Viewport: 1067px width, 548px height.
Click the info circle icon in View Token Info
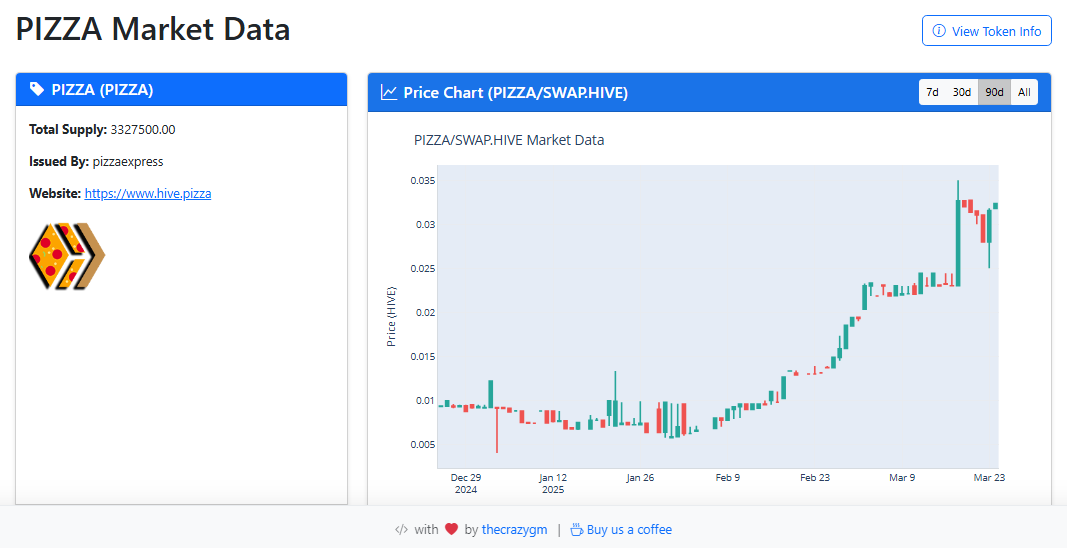[x=939, y=31]
